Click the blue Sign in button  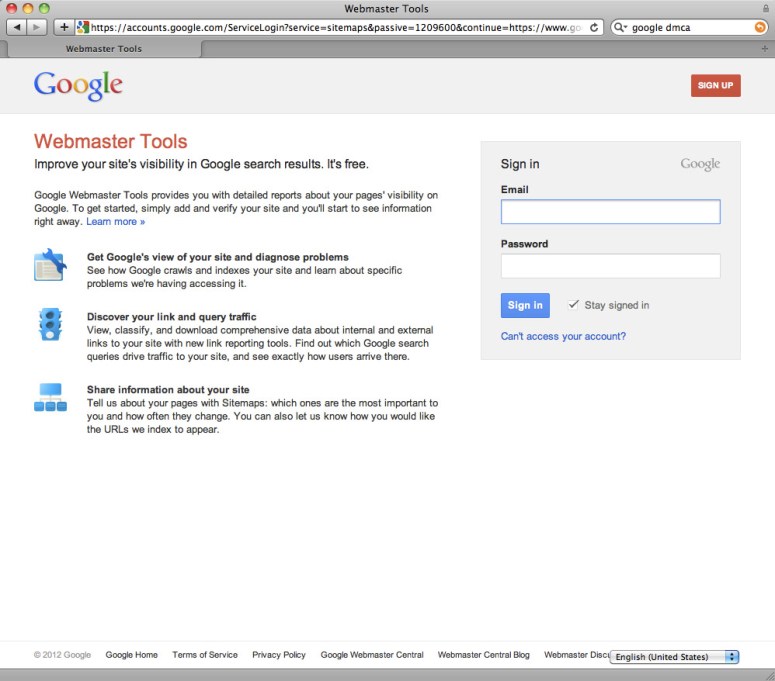pos(525,305)
